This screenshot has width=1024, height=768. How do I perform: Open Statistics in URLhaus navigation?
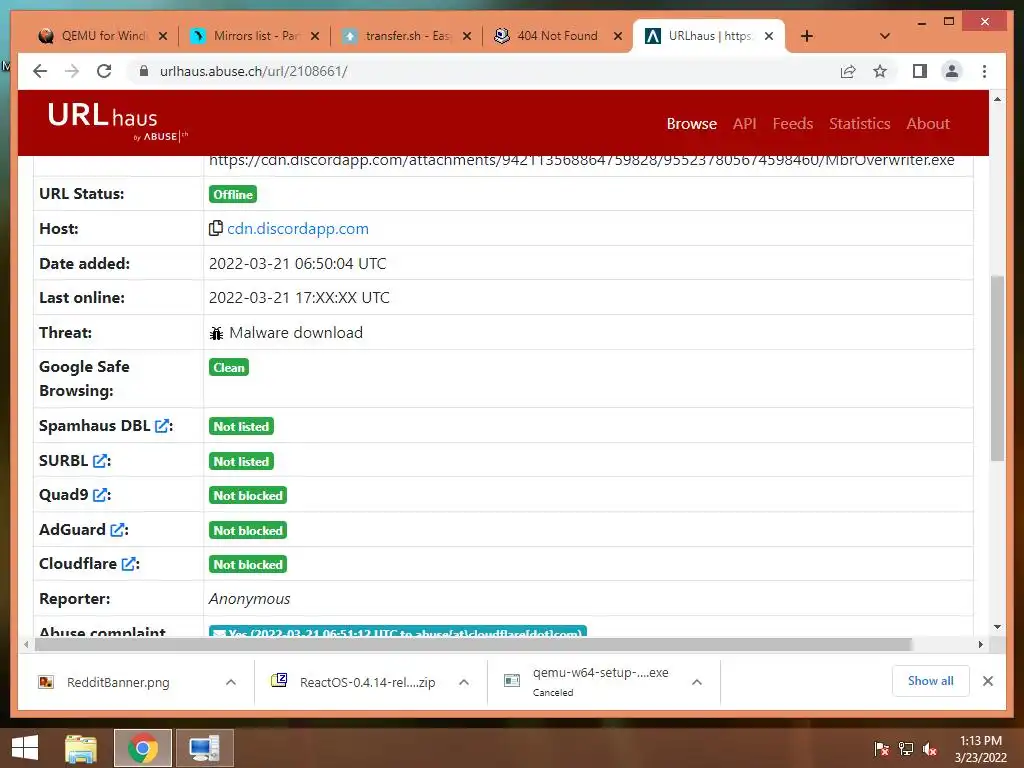coord(859,123)
